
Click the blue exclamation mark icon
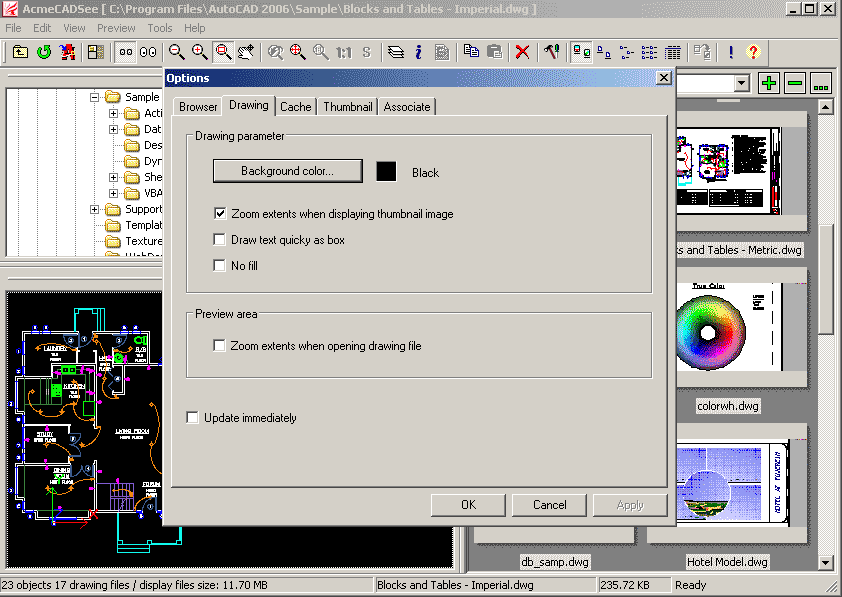731,52
